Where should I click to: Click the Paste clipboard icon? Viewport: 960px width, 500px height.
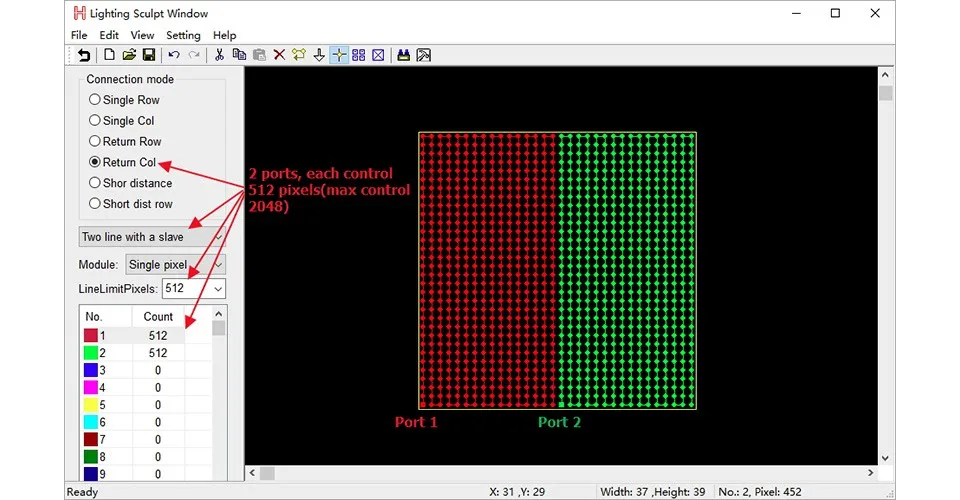(x=259, y=55)
